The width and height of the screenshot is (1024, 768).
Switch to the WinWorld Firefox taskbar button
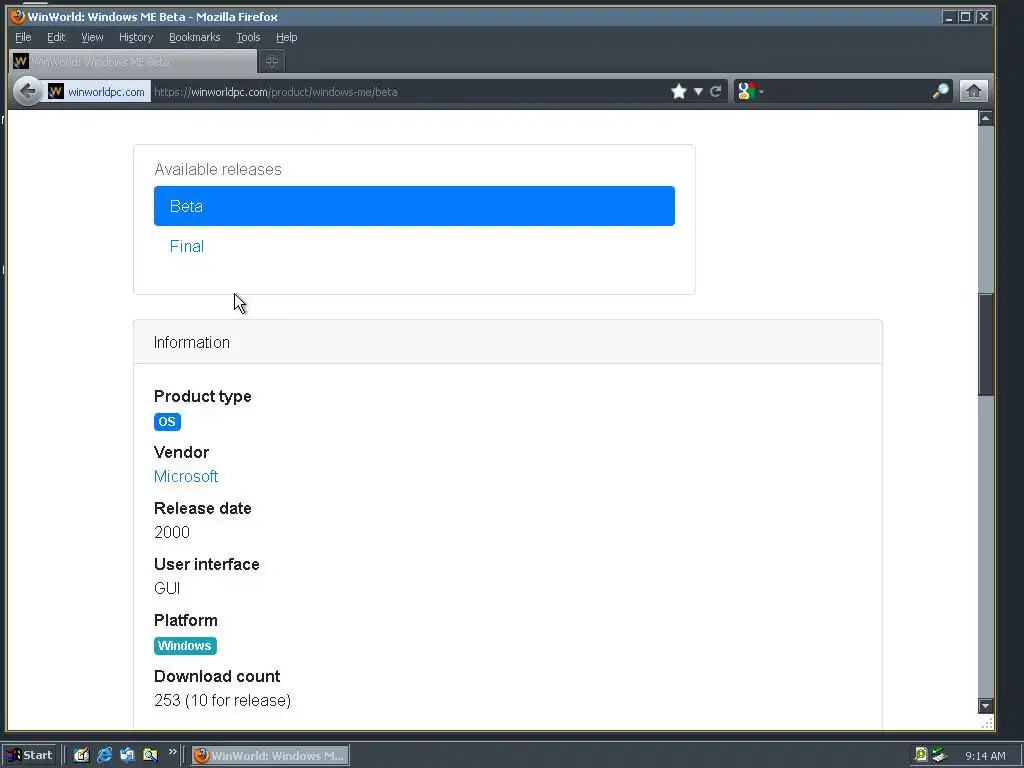[x=270, y=756]
